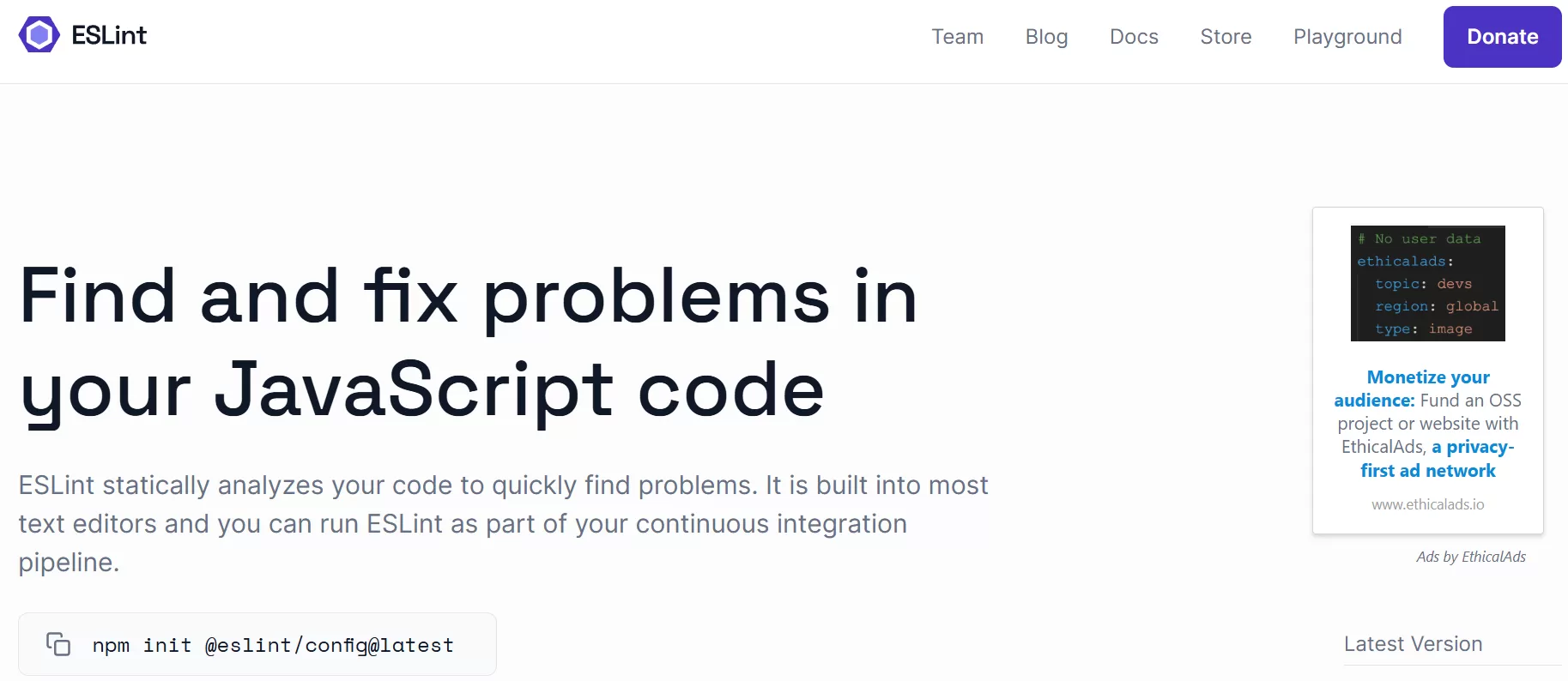Open the Docs page
1568x681 pixels.
click(1134, 37)
